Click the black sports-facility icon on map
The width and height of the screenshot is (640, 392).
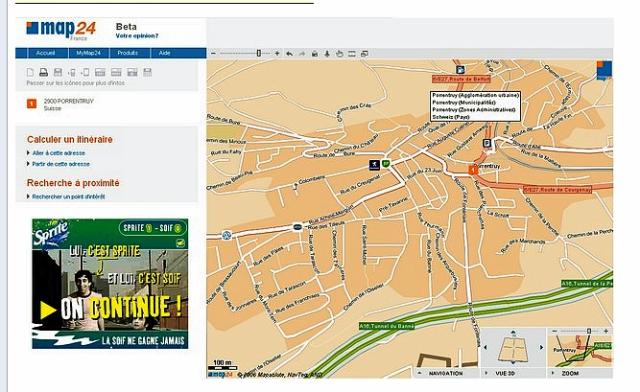(375, 165)
